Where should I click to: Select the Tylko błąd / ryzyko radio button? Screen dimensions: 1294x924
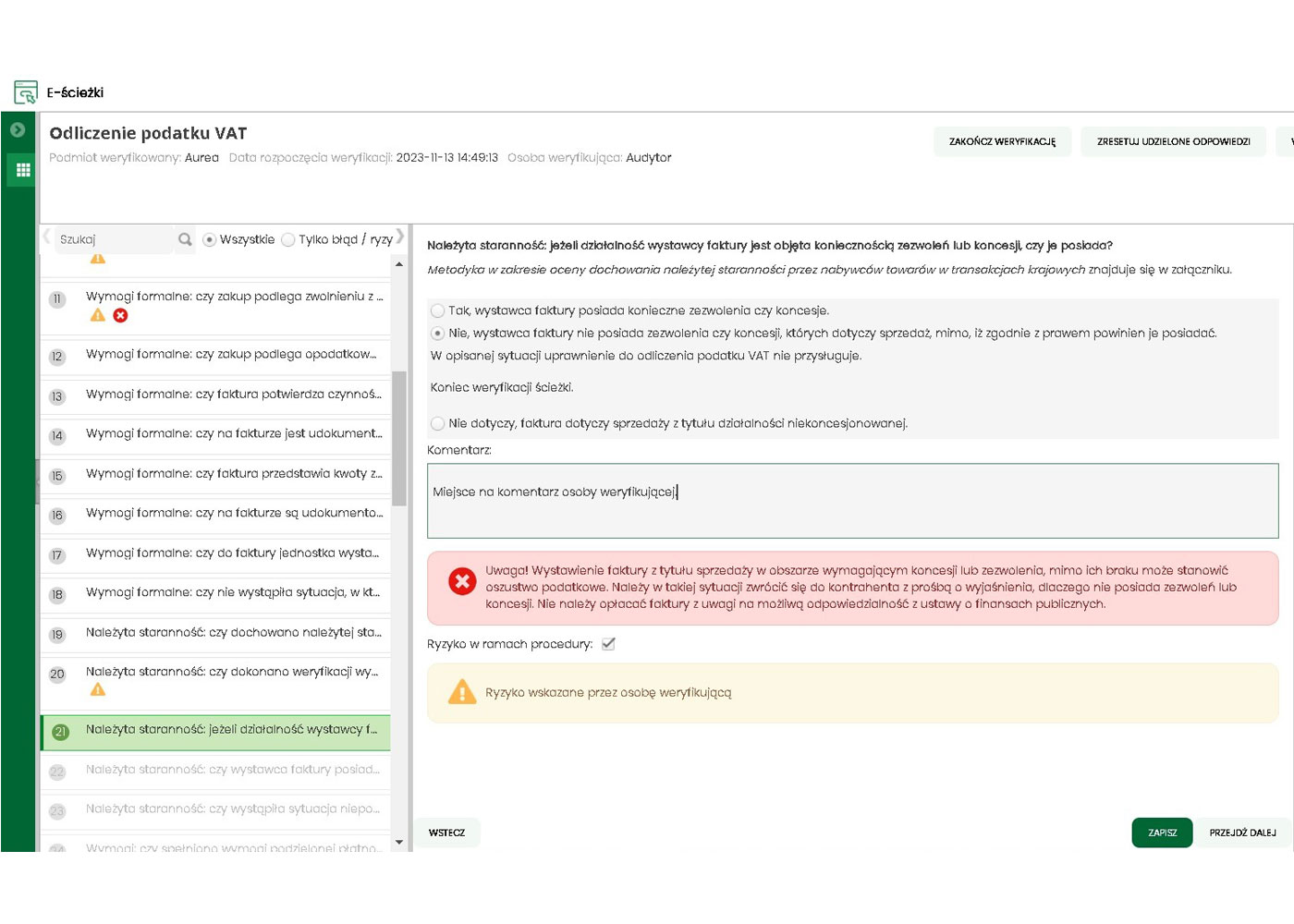pos(288,239)
